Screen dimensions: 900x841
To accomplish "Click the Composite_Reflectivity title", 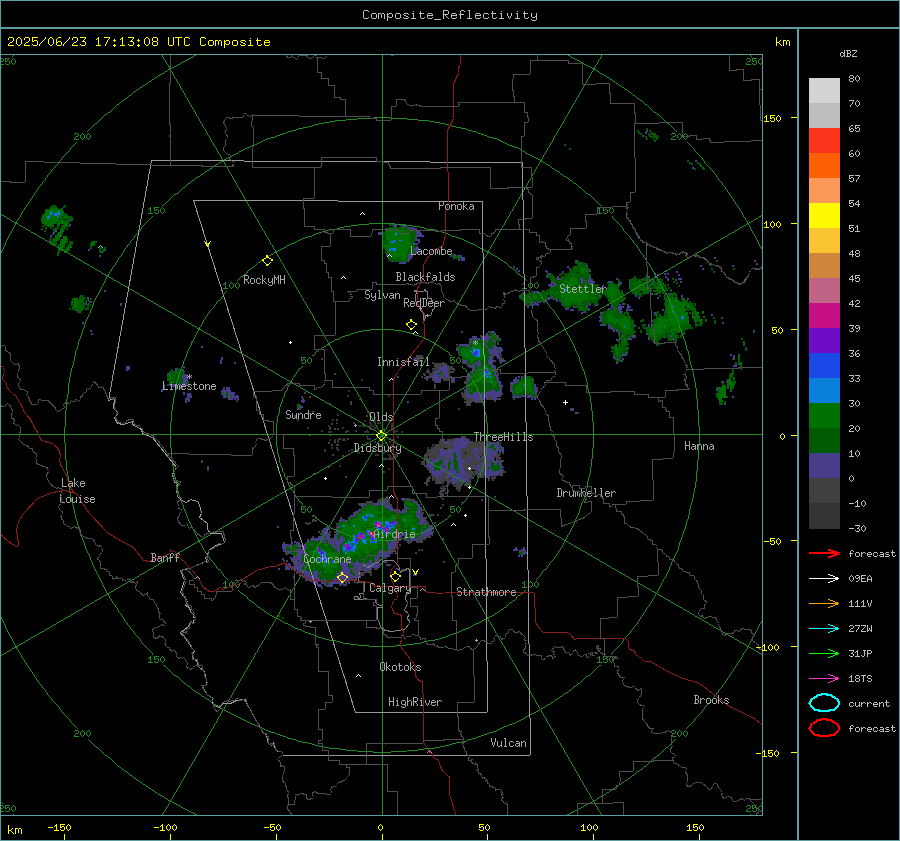I will pos(449,15).
